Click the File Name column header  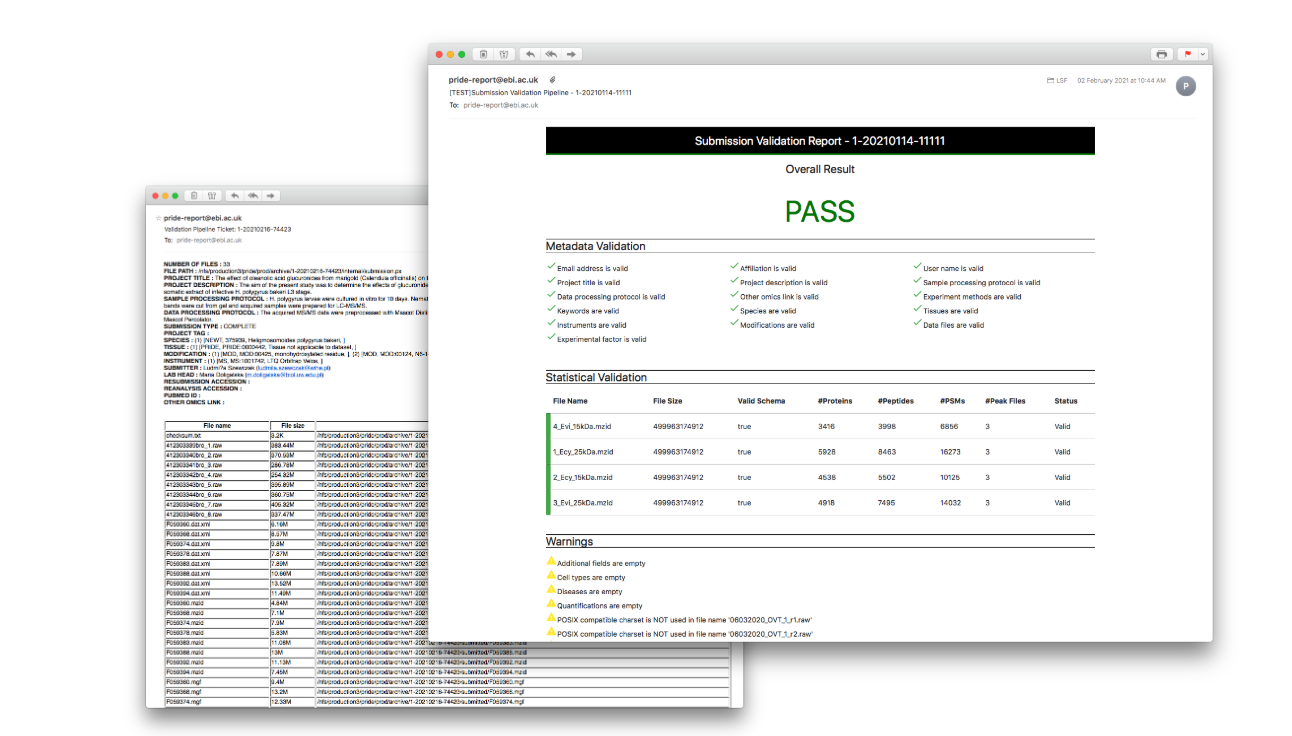[x=572, y=401]
